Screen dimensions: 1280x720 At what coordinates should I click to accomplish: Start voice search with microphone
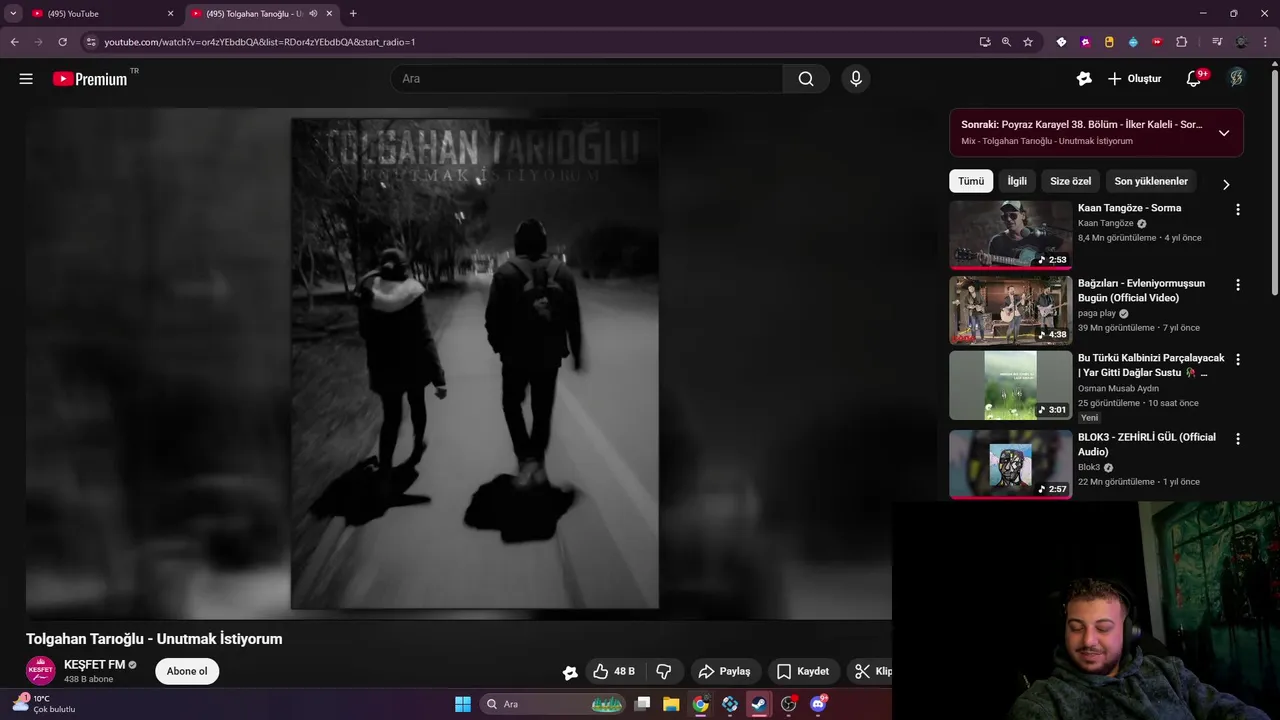click(855, 79)
